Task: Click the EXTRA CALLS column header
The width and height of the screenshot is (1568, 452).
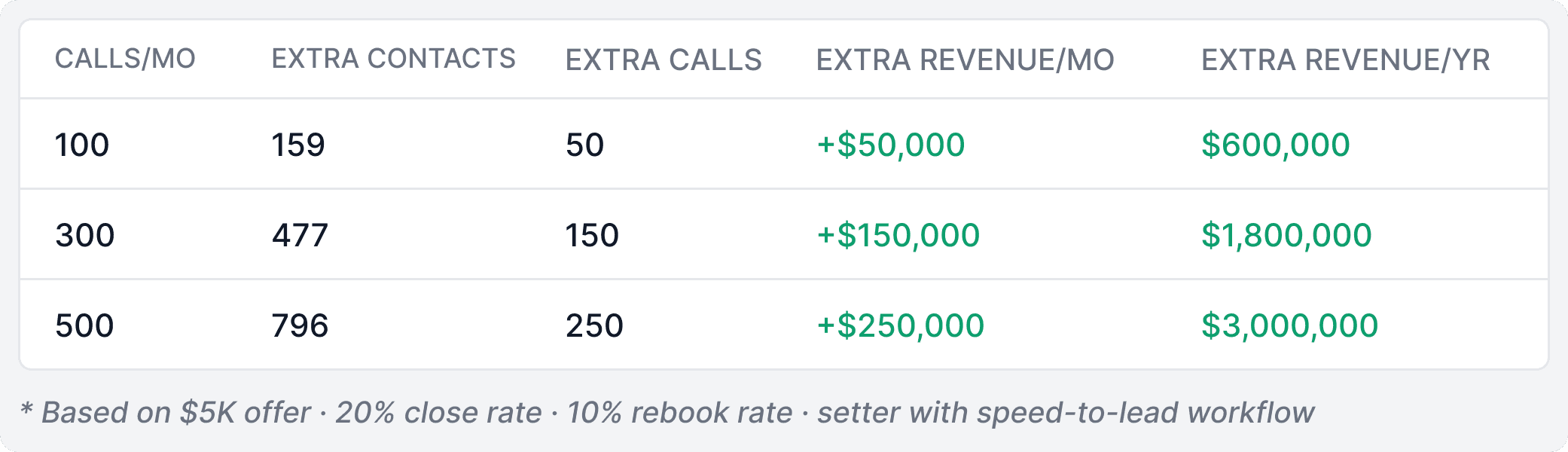Action: click(x=664, y=60)
